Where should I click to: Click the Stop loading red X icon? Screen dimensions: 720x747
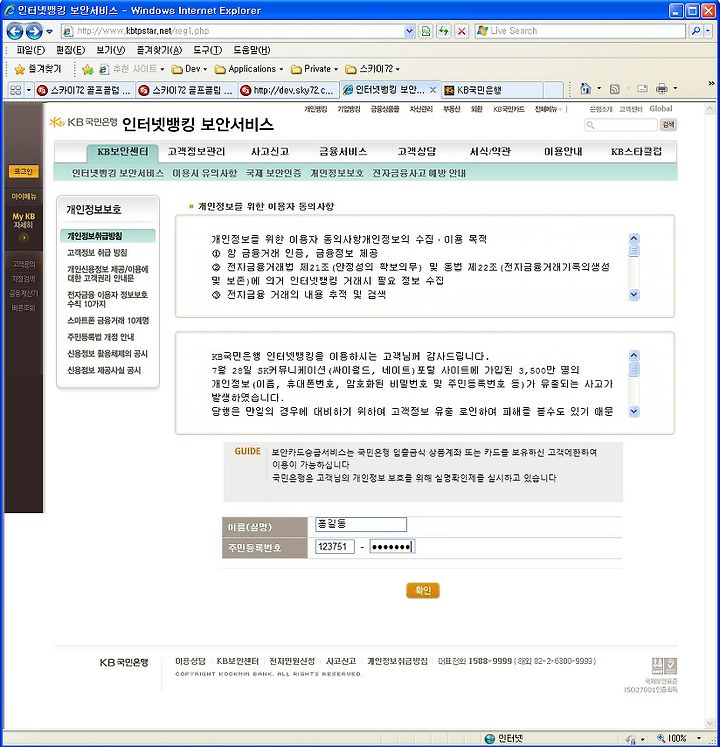pyautogui.click(x=462, y=31)
